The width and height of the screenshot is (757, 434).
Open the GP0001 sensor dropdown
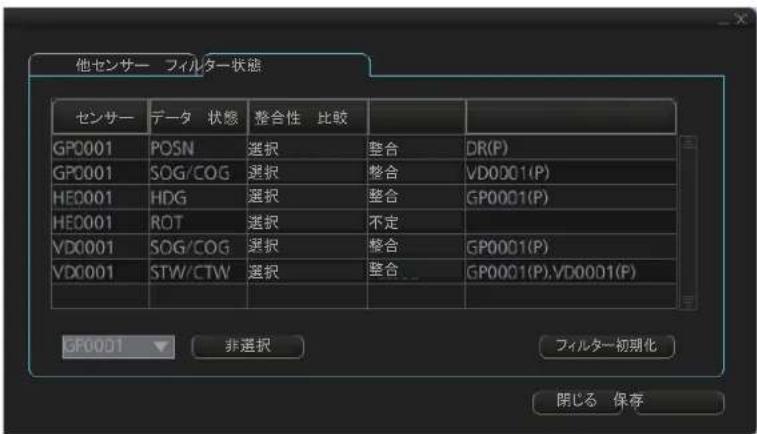[118, 346]
